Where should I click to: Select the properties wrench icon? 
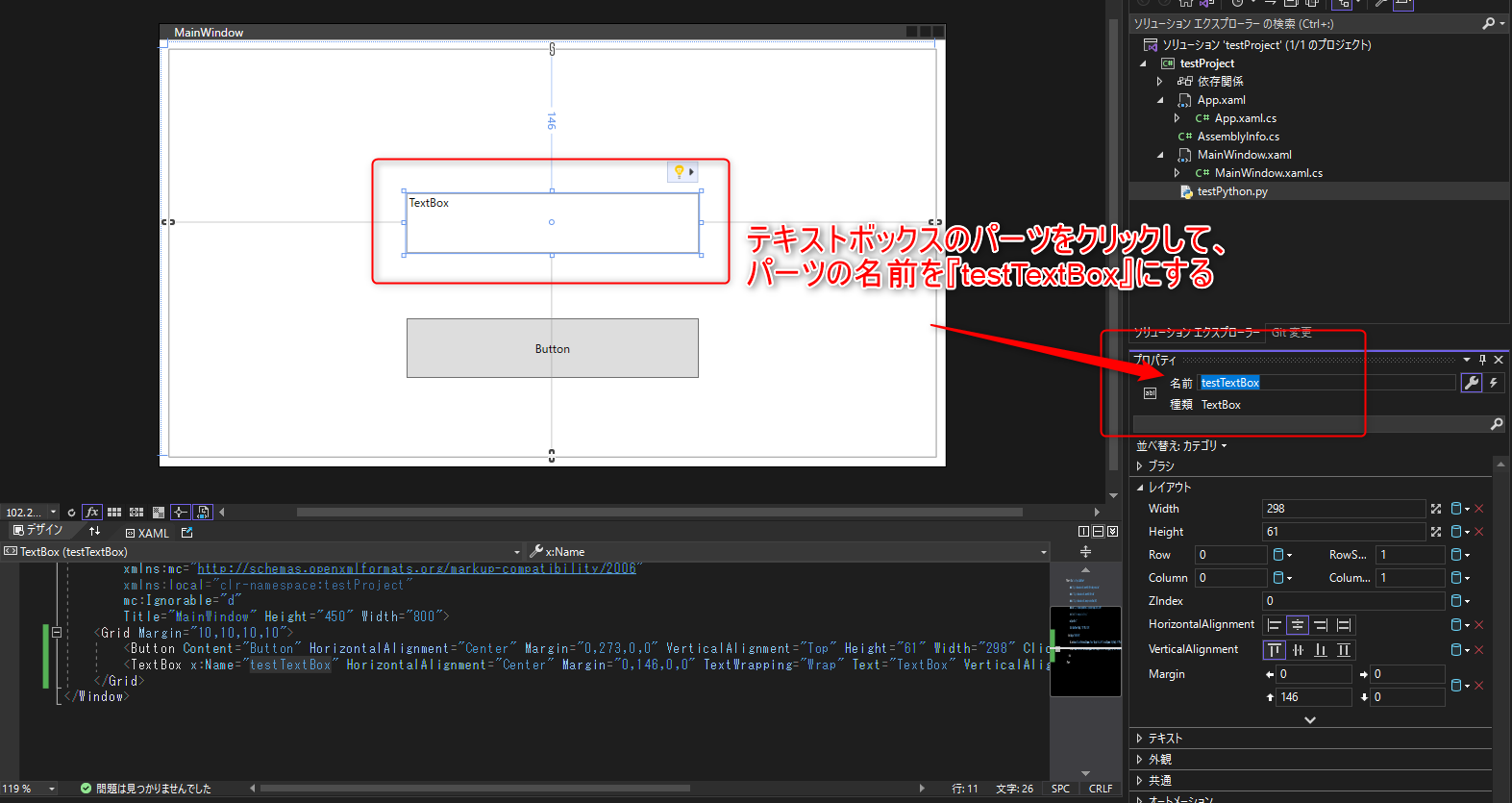point(1471,383)
